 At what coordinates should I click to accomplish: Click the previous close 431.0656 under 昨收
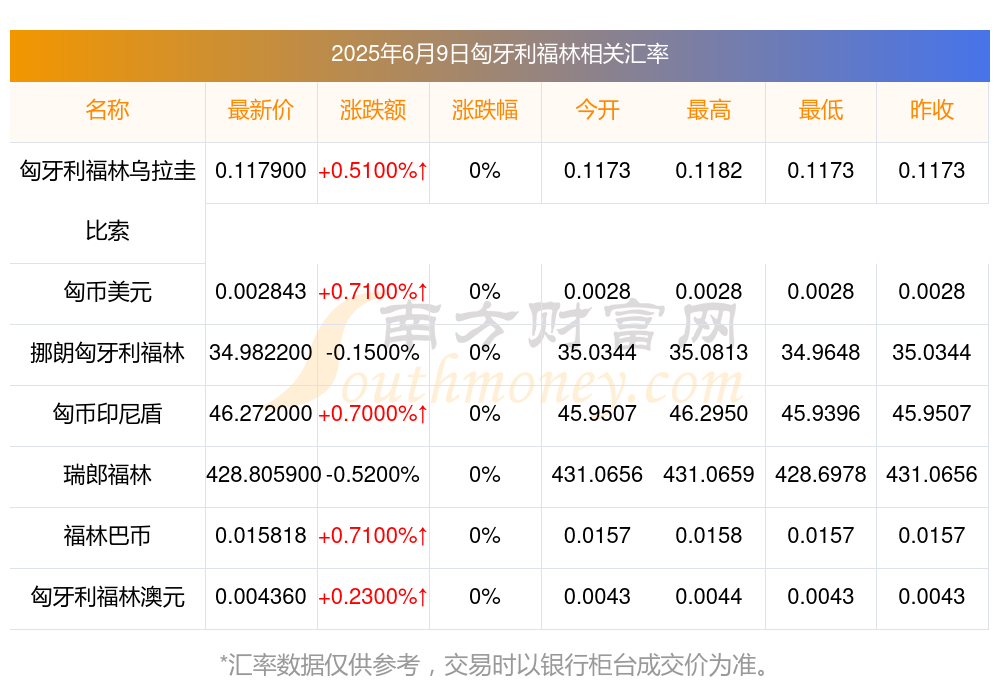[932, 475]
